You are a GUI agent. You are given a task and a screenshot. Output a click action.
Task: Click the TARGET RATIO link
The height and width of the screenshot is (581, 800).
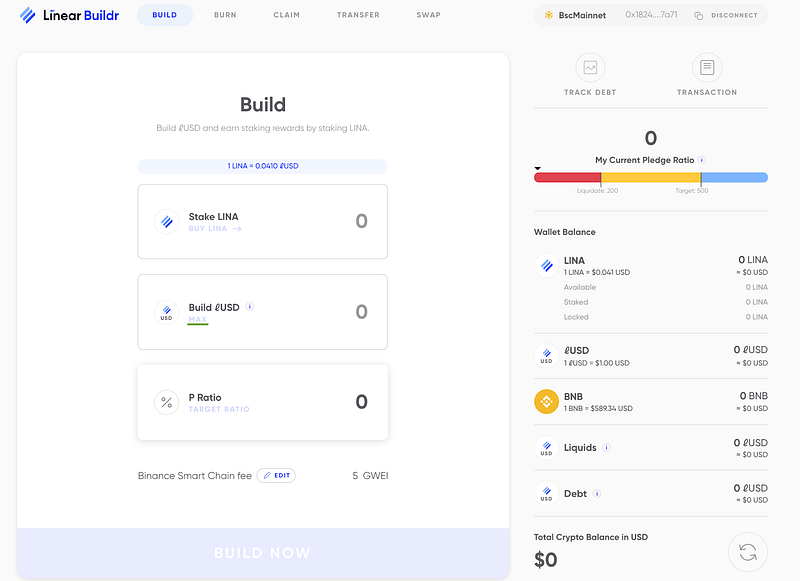[219, 409]
